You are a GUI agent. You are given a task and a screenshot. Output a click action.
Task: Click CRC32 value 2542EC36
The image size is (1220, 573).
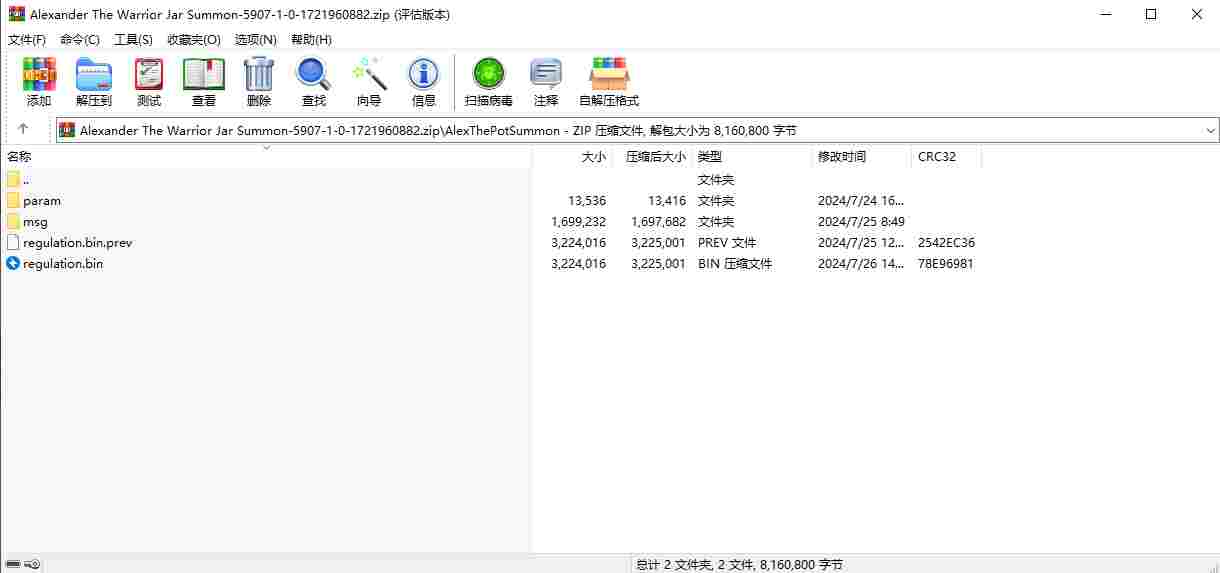946,242
